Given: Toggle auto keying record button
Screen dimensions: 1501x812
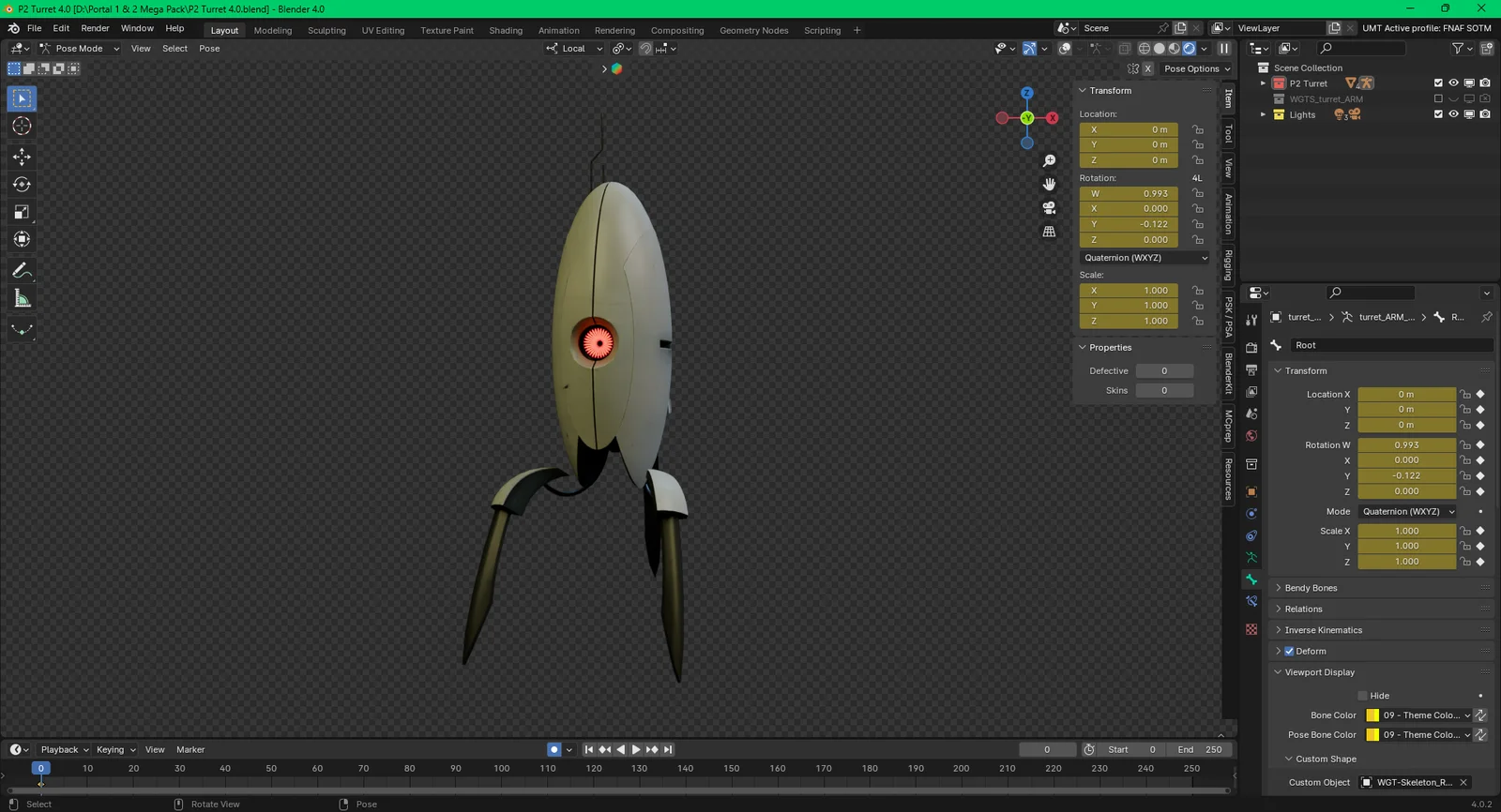Looking at the screenshot, I should point(554,749).
